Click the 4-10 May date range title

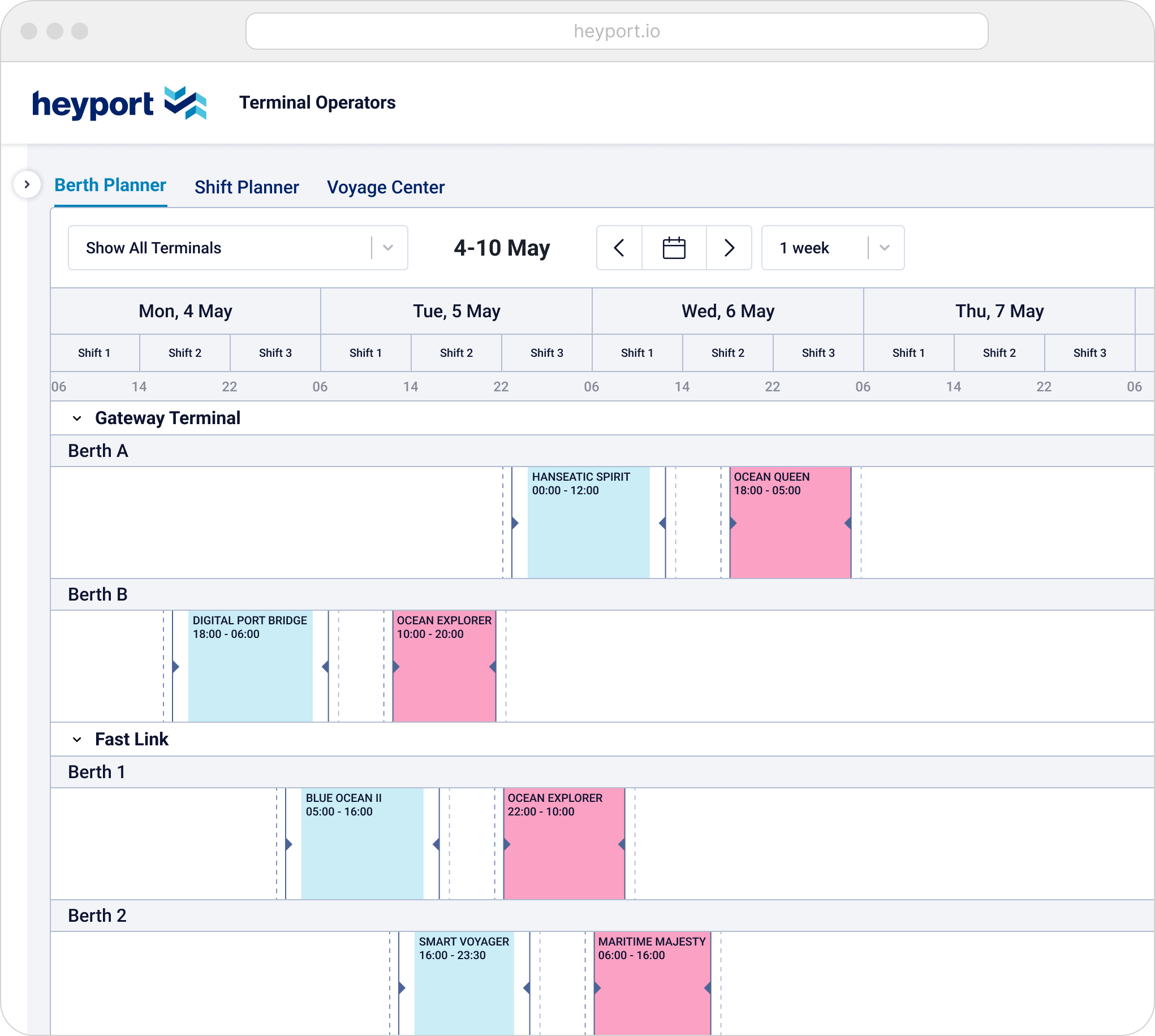(x=502, y=248)
